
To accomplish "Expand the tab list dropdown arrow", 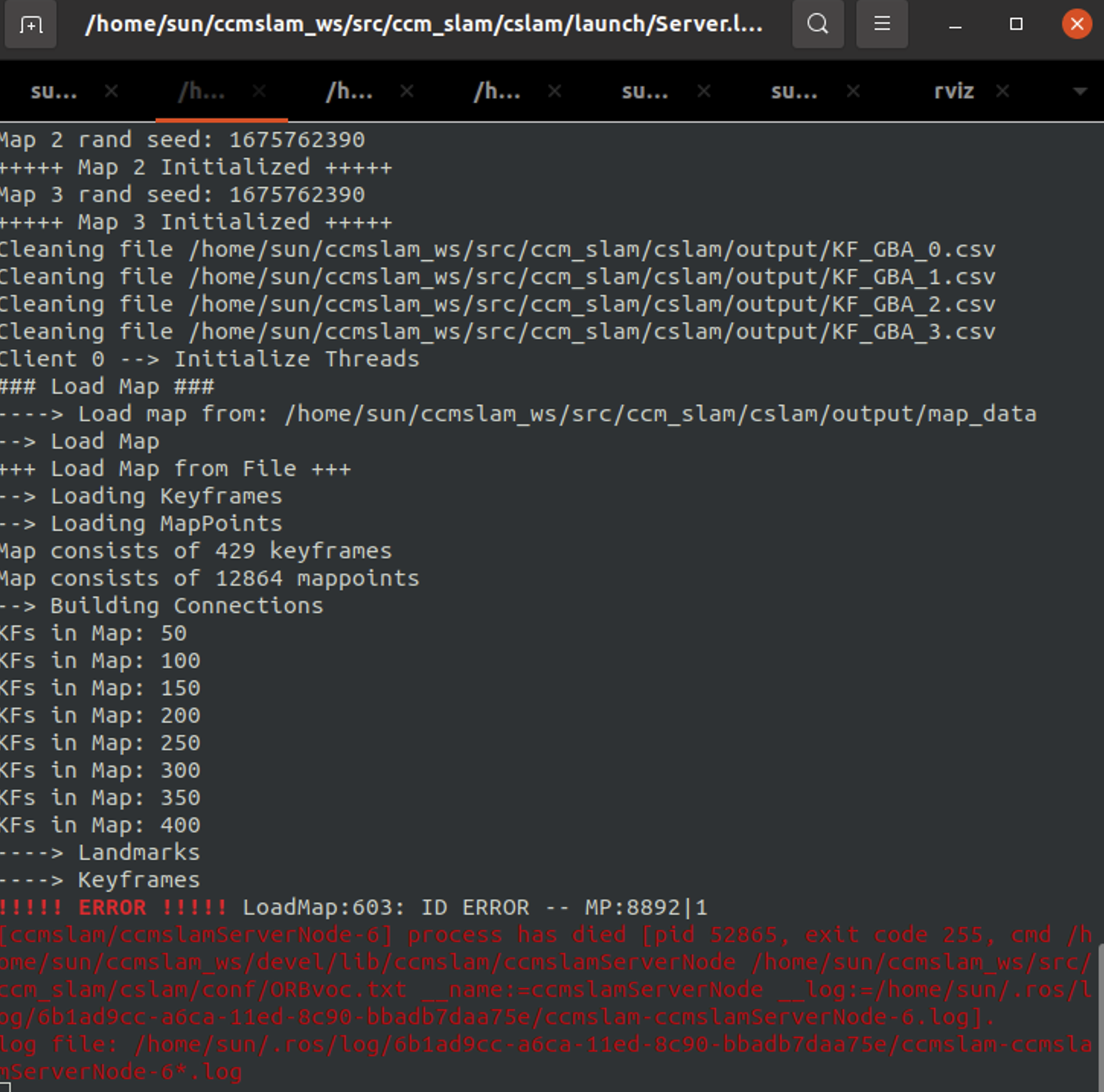I will (1080, 91).
